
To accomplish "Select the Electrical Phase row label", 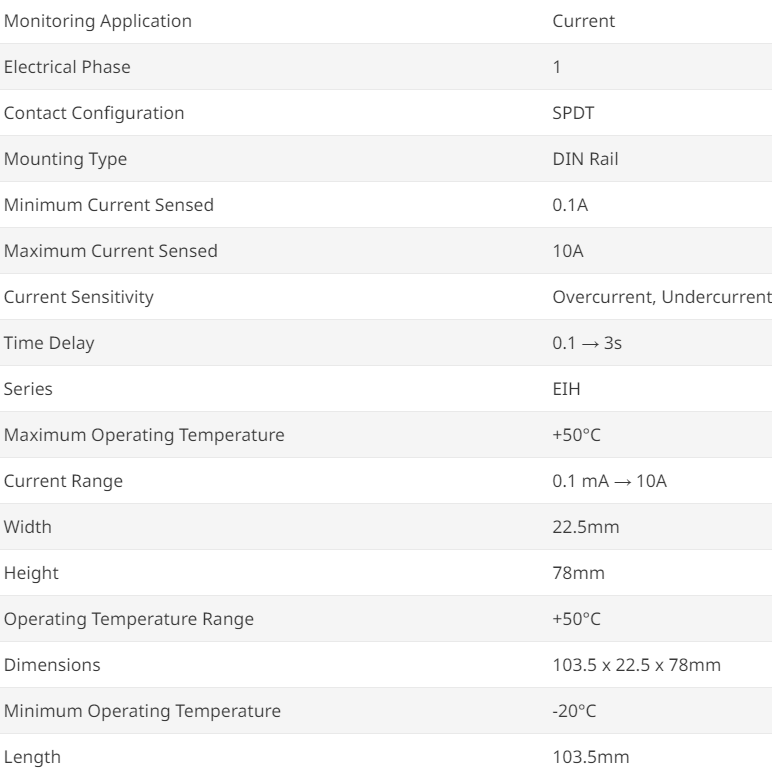I will (x=67, y=67).
